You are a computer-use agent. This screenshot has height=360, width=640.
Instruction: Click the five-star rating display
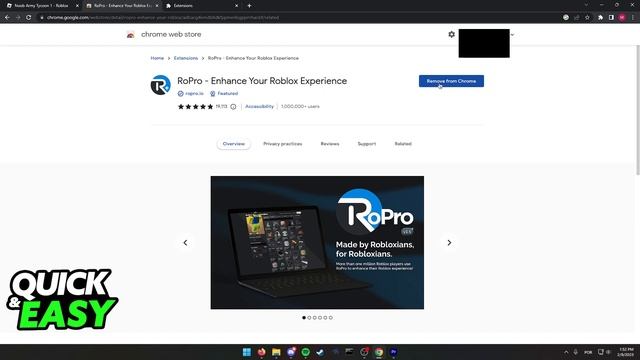tap(196, 107)
